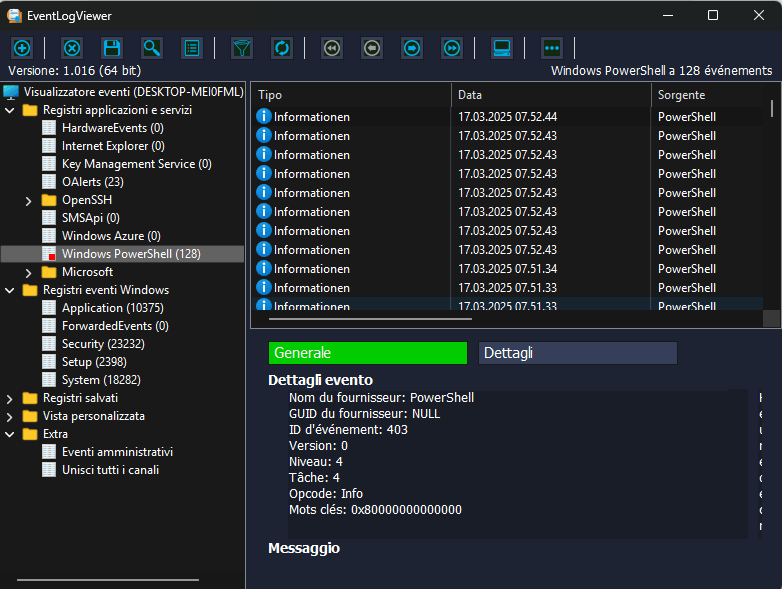The width and height of the screenshot is (782, 589).
Task: Open the three-dots more options icon
Action: tap(552, 48)
